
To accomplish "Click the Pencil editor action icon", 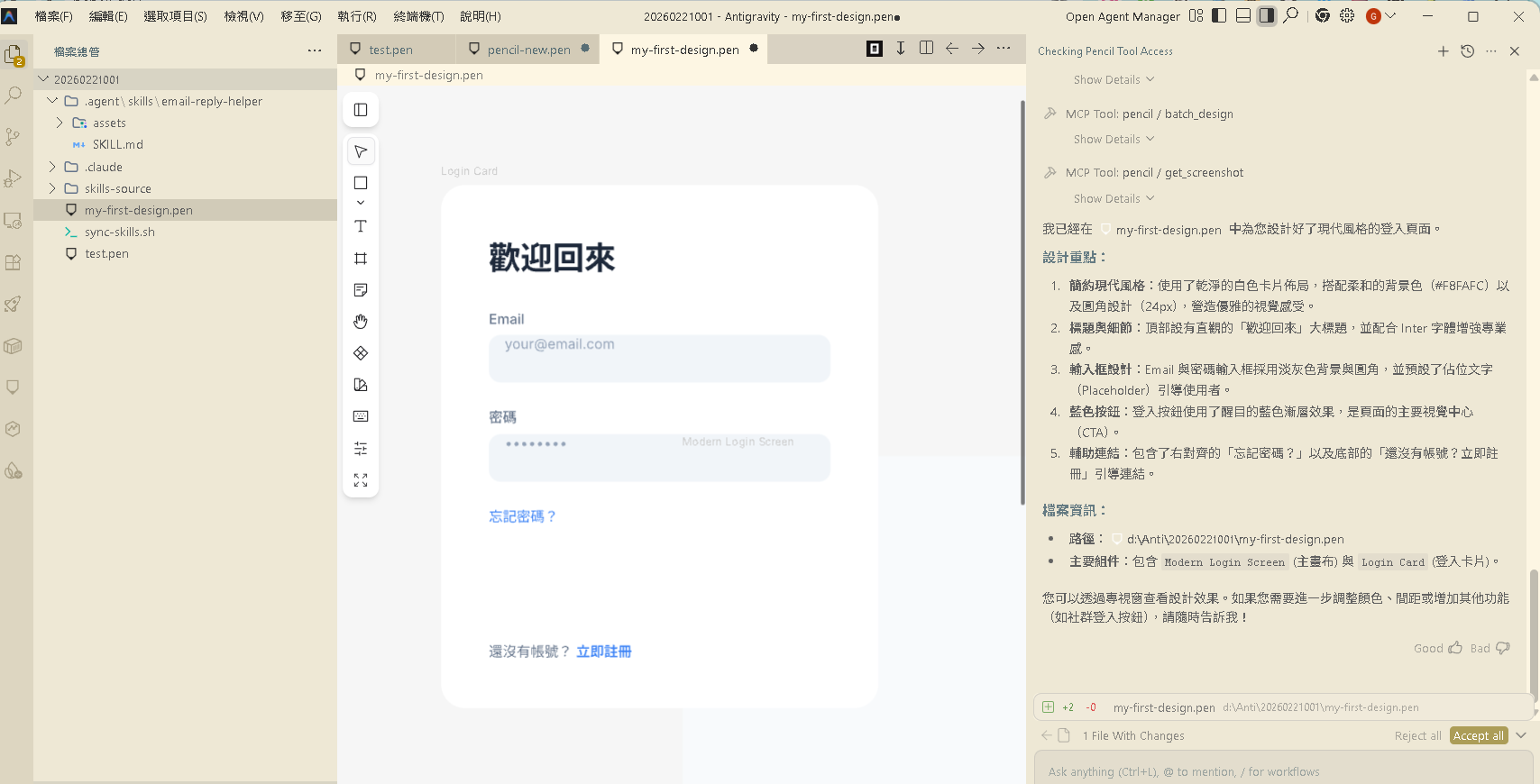I will coord(875,49).
